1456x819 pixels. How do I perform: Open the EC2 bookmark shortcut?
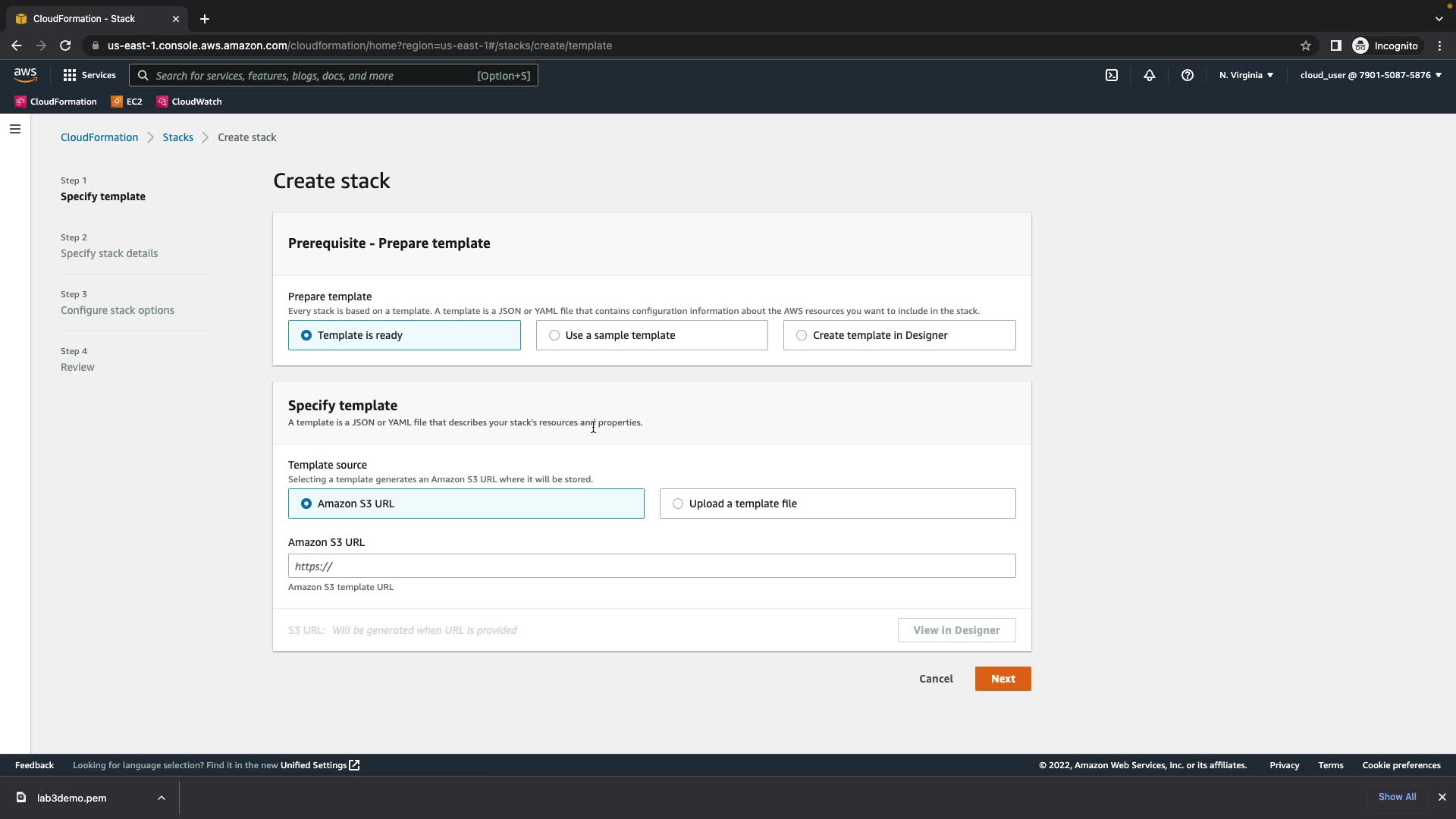[127, 102]
